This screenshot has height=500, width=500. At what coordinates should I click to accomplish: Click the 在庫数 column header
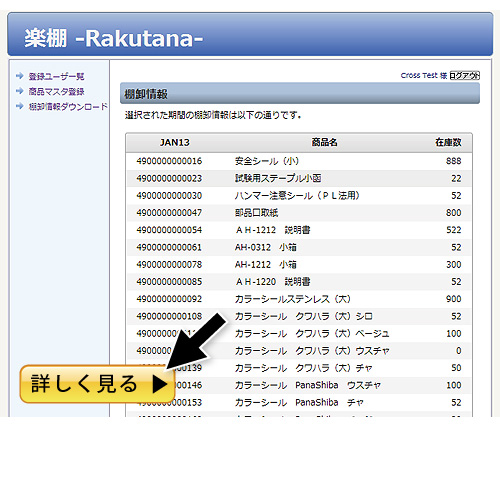pos(448,143)
